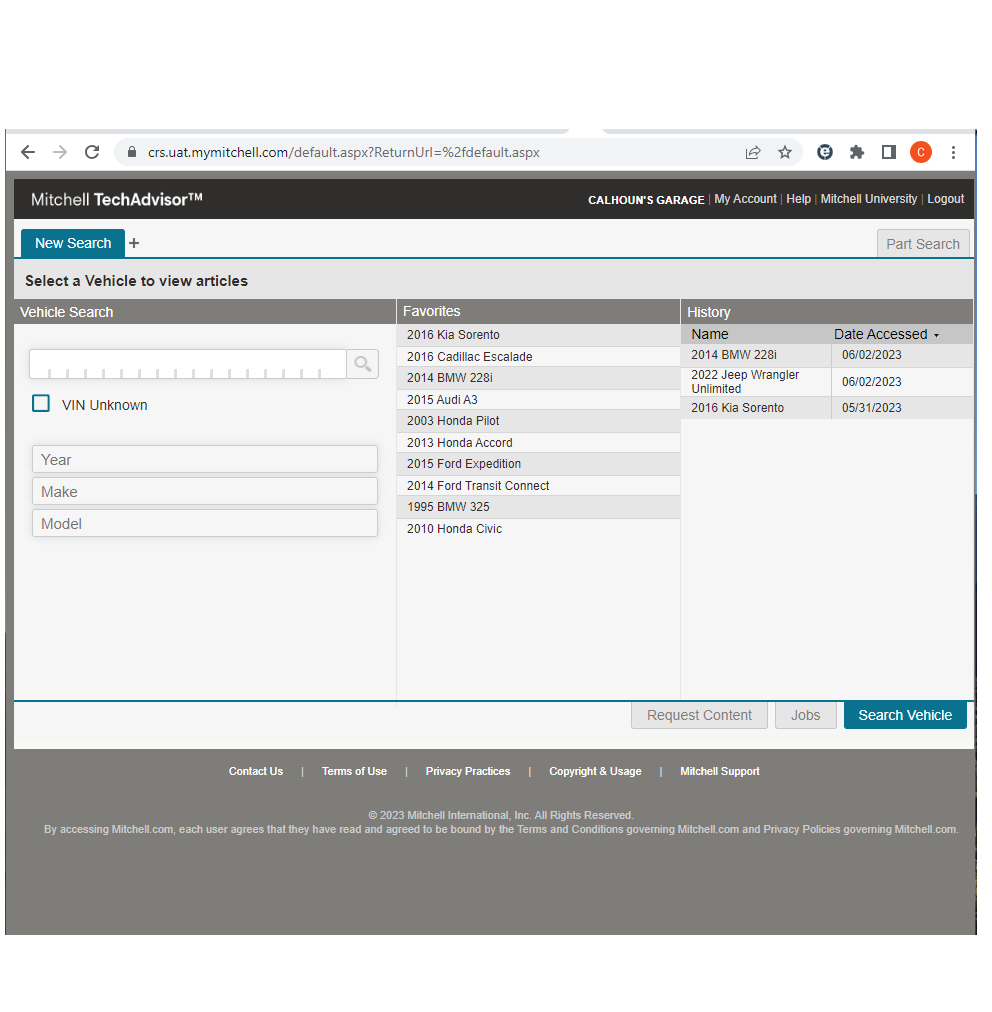
Task: Open the orange C profile avatar
Action: pos(921,152)
